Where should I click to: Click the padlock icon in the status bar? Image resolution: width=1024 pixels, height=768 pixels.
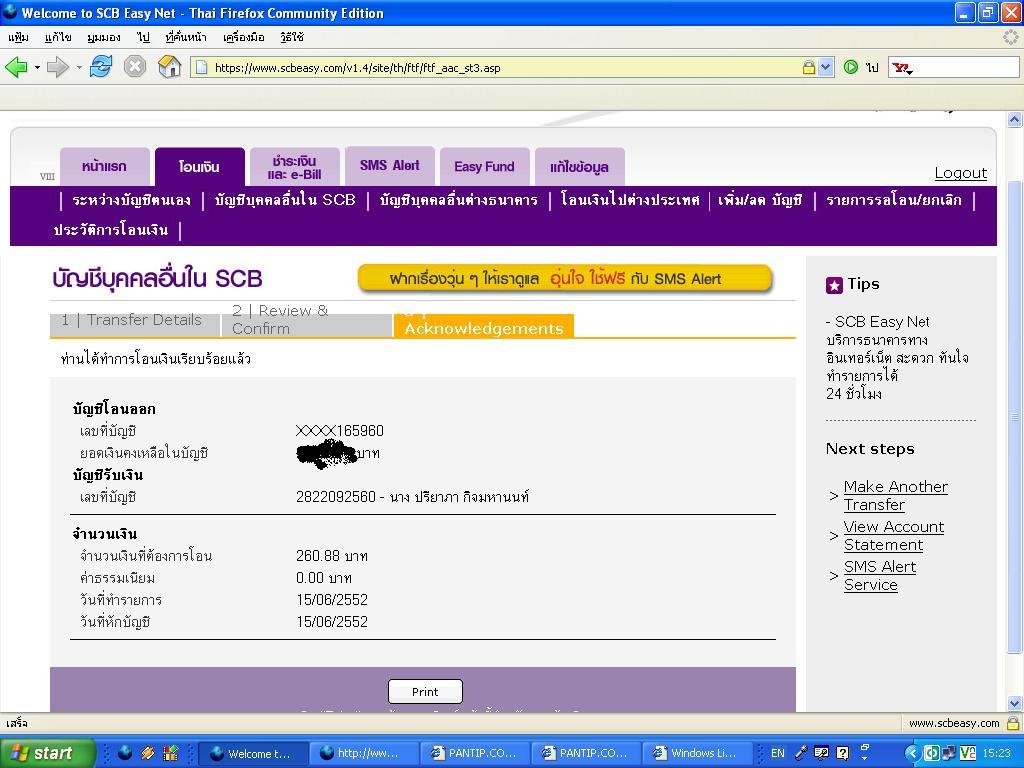point(1013,723)
